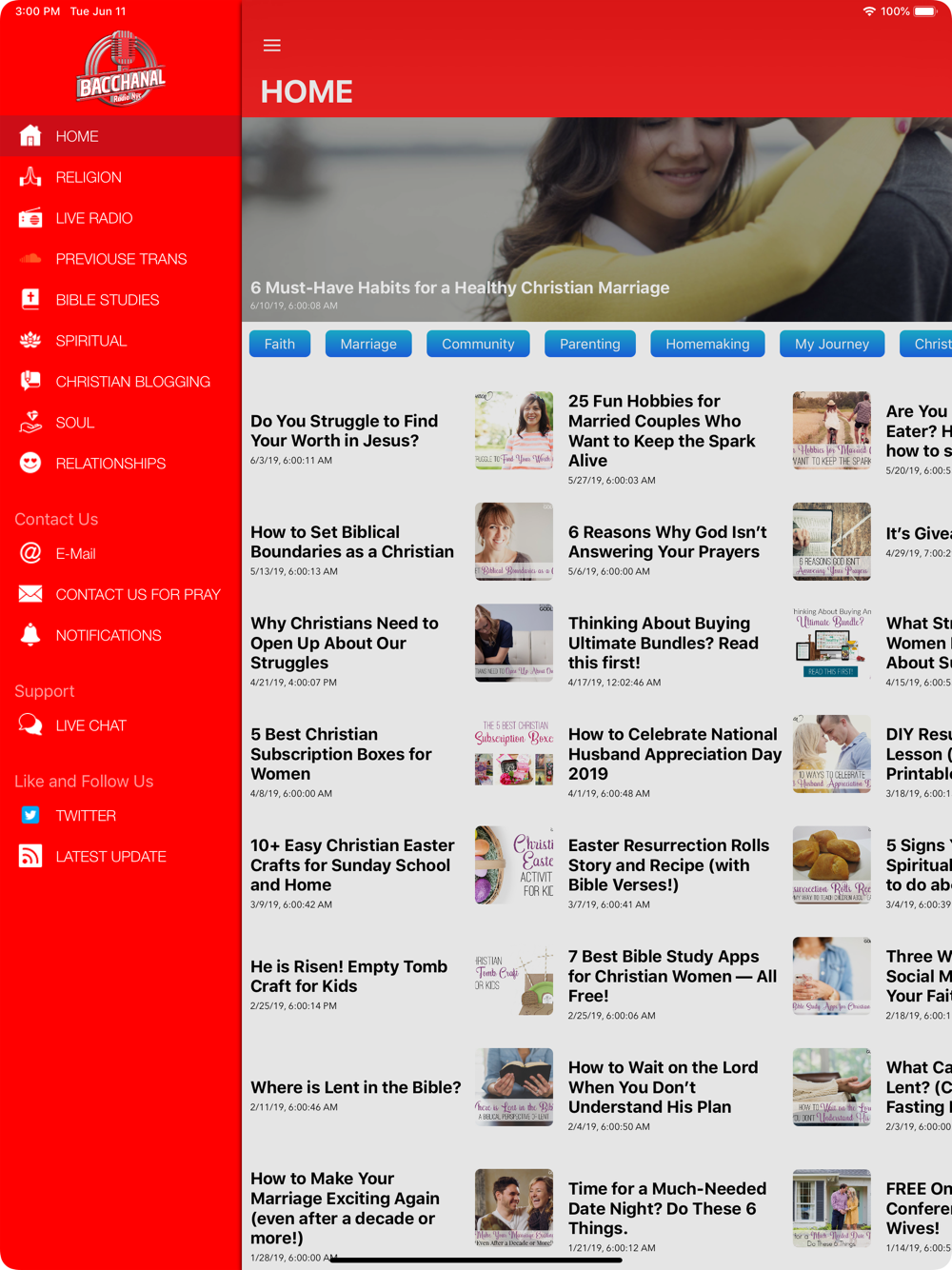The image size is (952, 1270).
Task: Open 'How to Wait on the Lord' article
Action: pos(664,1087)
